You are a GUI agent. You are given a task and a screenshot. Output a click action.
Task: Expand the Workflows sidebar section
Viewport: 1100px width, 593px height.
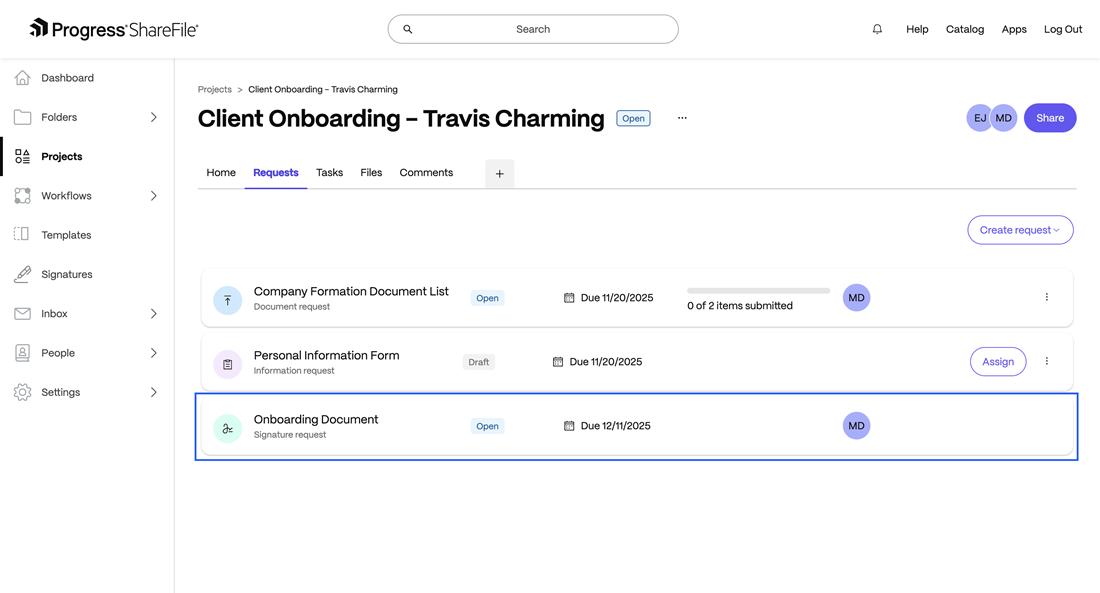[x=153, y=196]
